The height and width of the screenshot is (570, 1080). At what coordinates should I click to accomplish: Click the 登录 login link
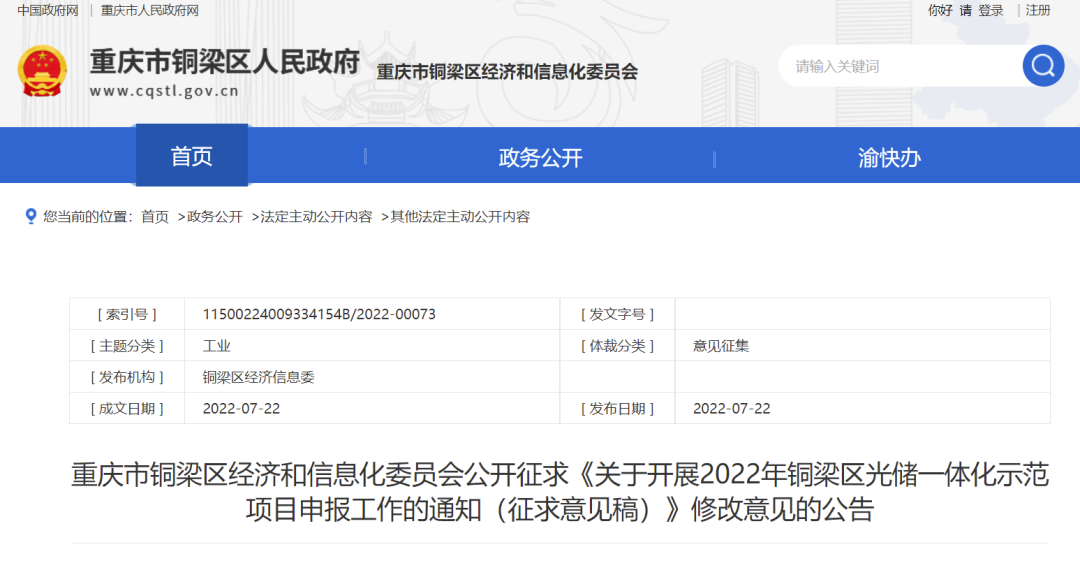point(990,10)
